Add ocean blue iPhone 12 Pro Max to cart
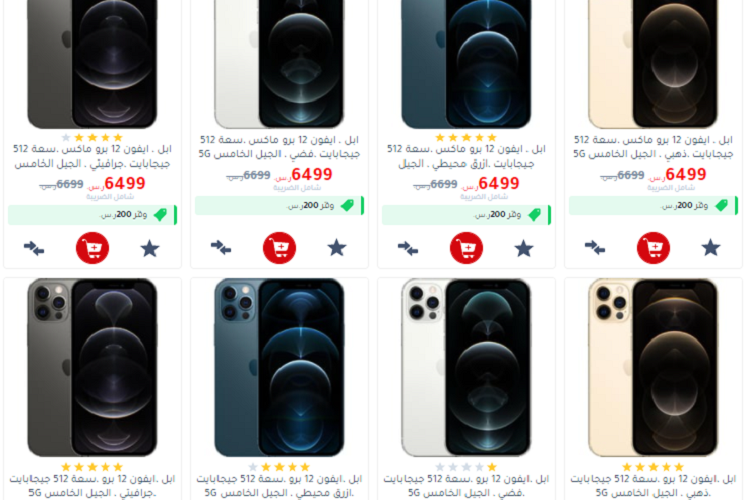Image resolution: width=746 pixels, height=500 pixels. click(466, 248)
